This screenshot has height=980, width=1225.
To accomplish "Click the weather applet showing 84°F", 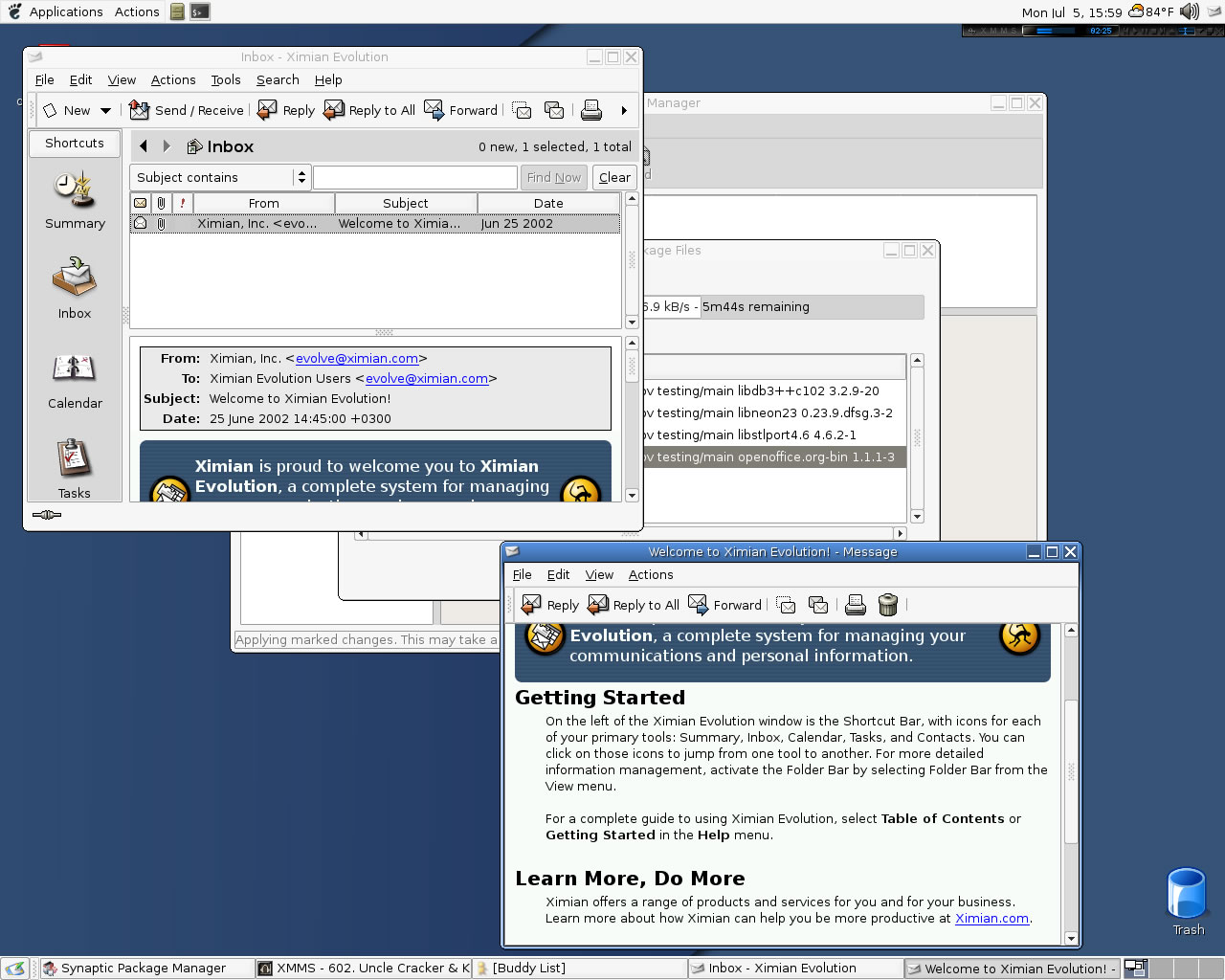I will [1150, 11].
